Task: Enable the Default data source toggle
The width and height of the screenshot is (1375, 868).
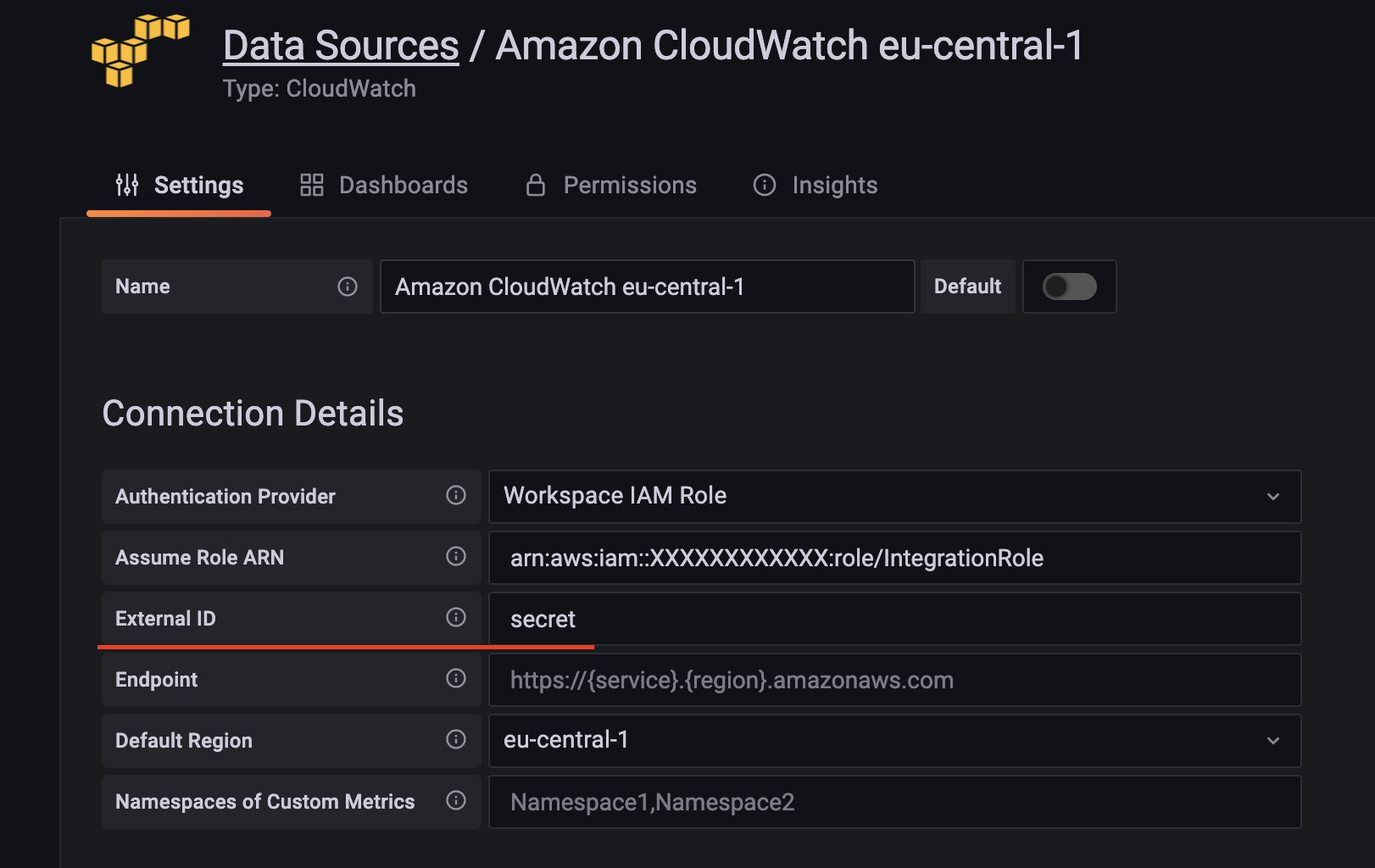Action: click(1070, 287)
